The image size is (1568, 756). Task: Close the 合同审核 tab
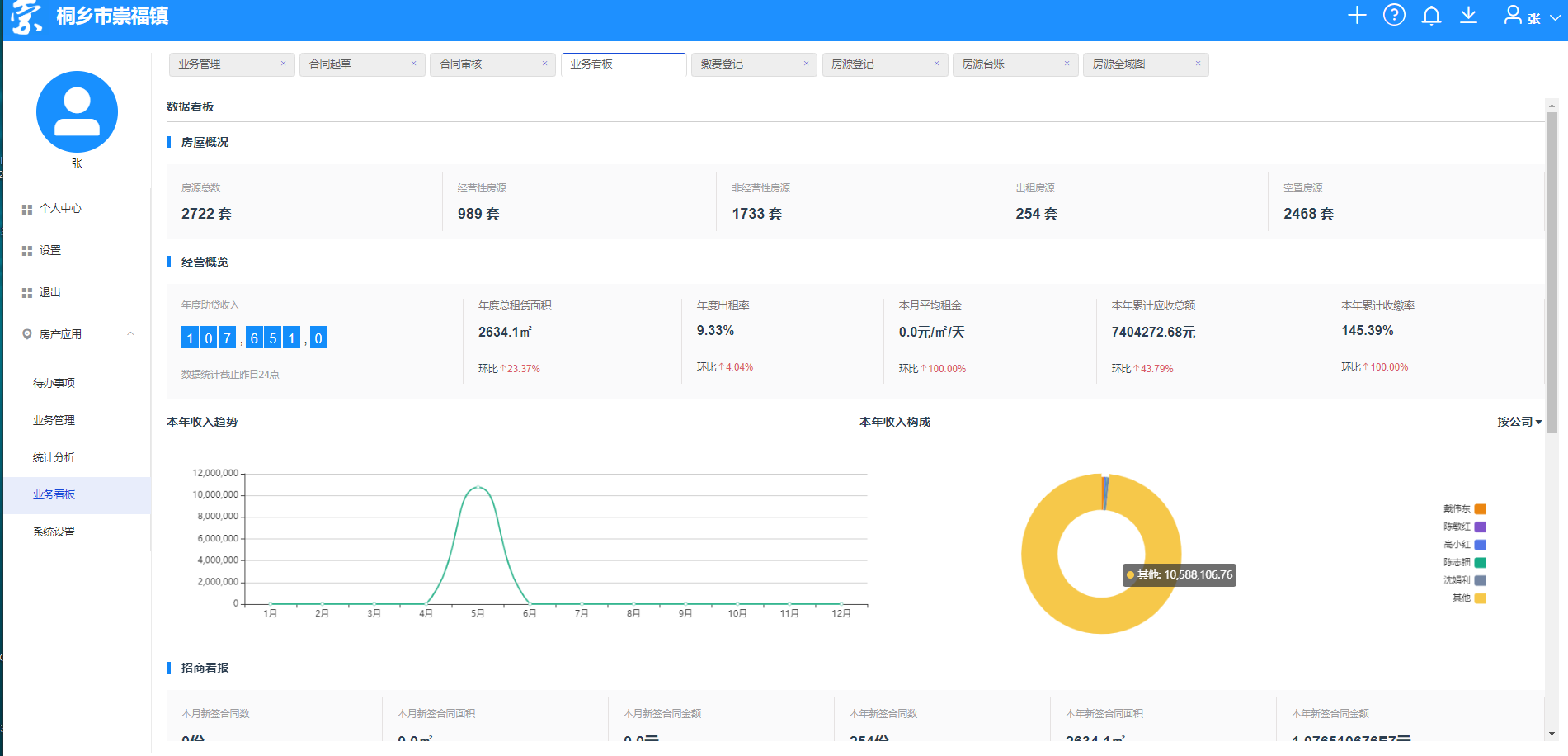(x=544, y=64)
